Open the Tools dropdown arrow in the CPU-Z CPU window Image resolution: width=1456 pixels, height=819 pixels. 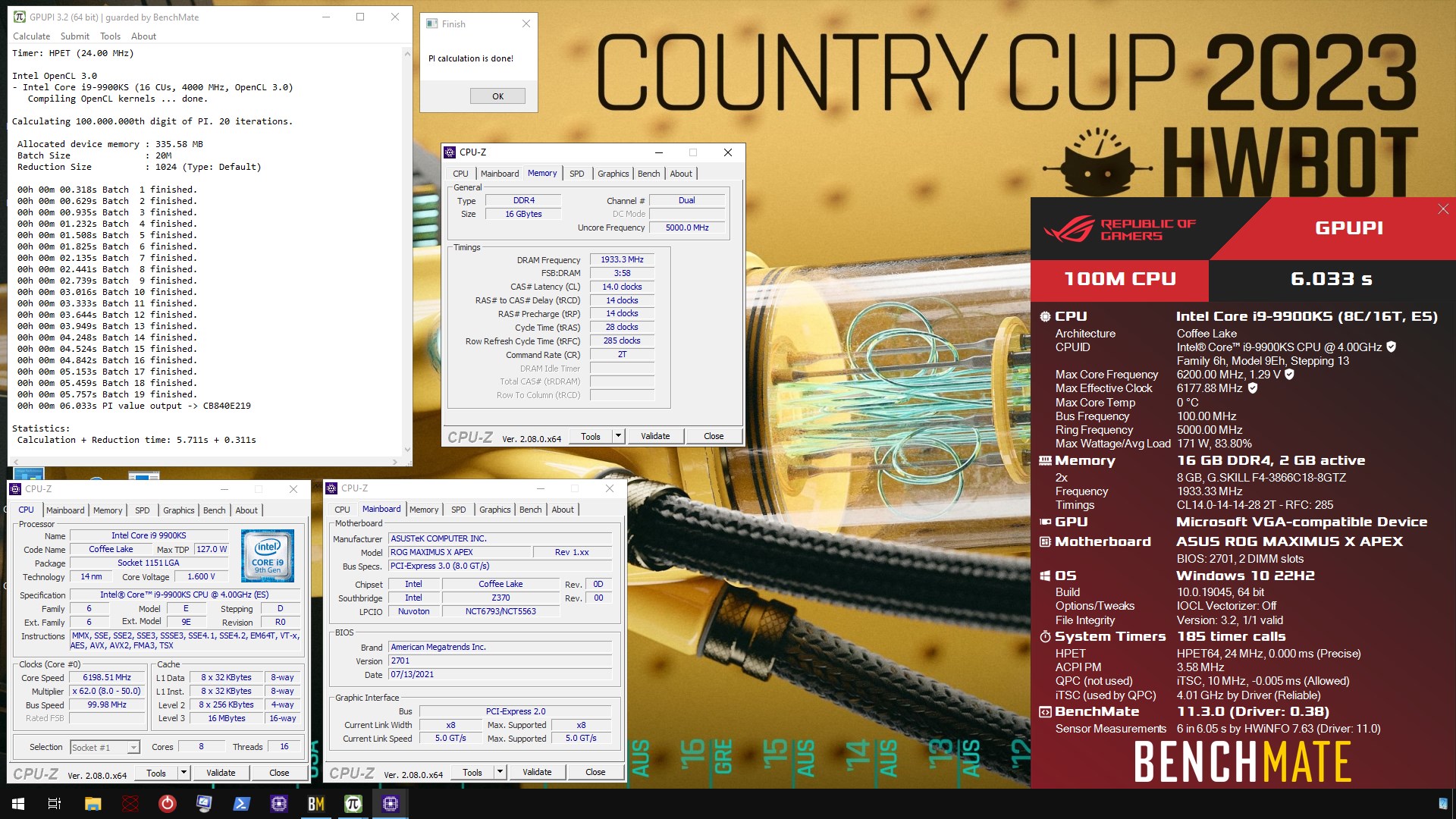coord(184,773)
